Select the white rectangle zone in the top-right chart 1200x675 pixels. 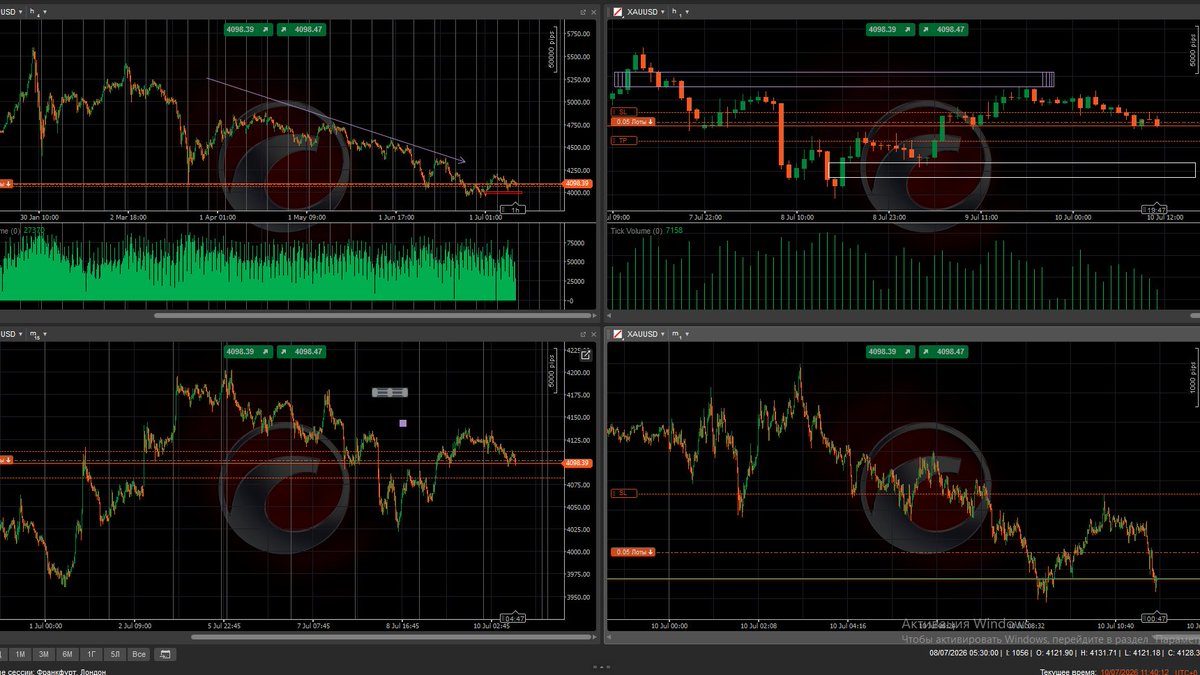pyautogui.click(x=1012, y=170)
